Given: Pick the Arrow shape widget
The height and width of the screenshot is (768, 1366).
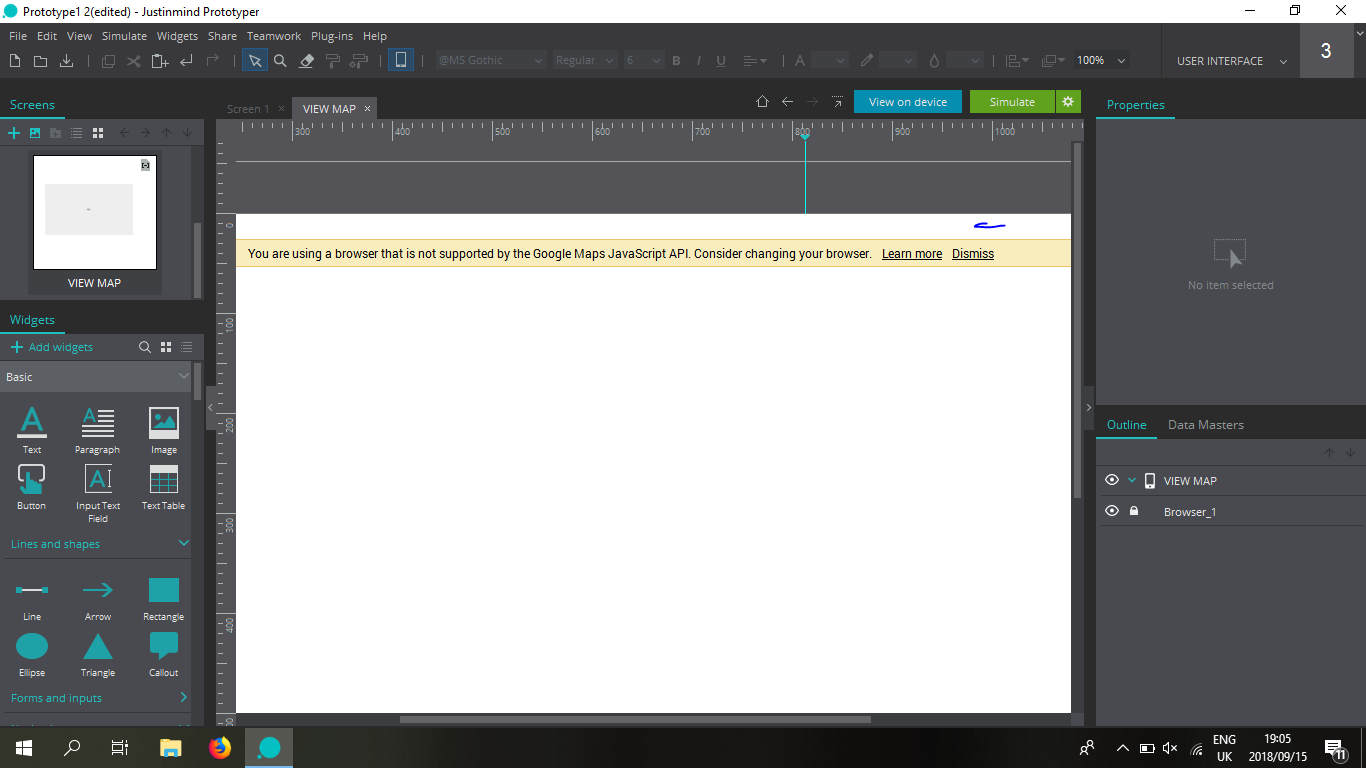Looking at the screenshot, I should tap(97, 598).
